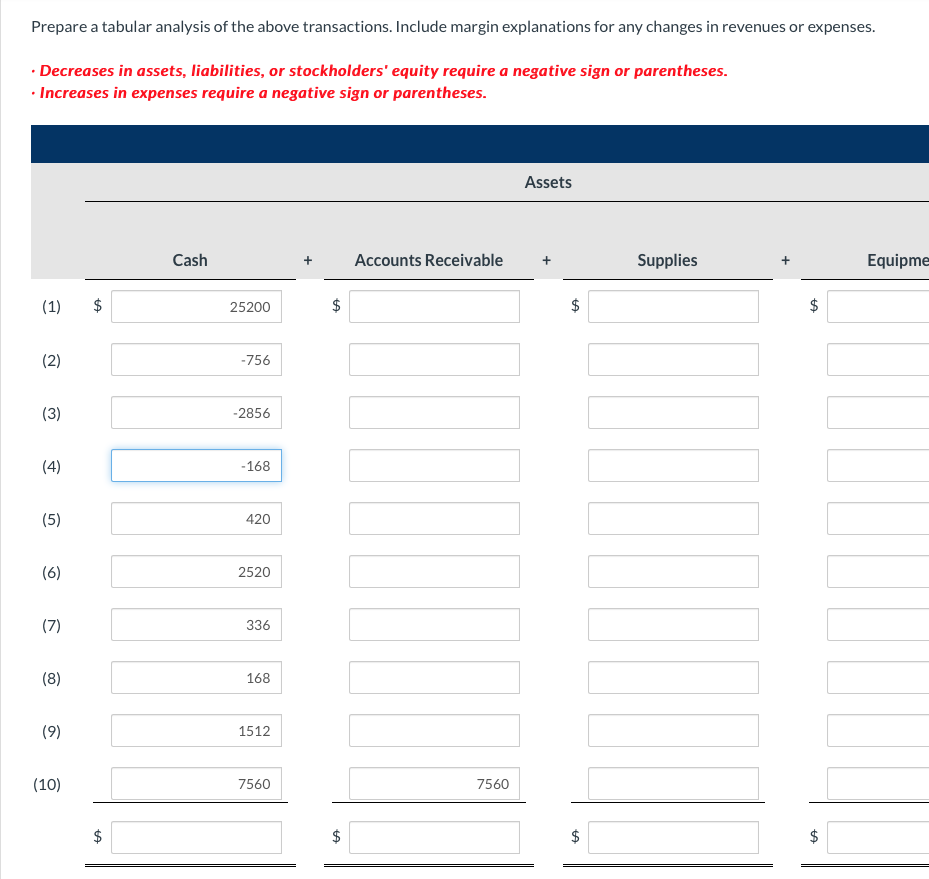Select the Cash field showing -756

point(196,359)
